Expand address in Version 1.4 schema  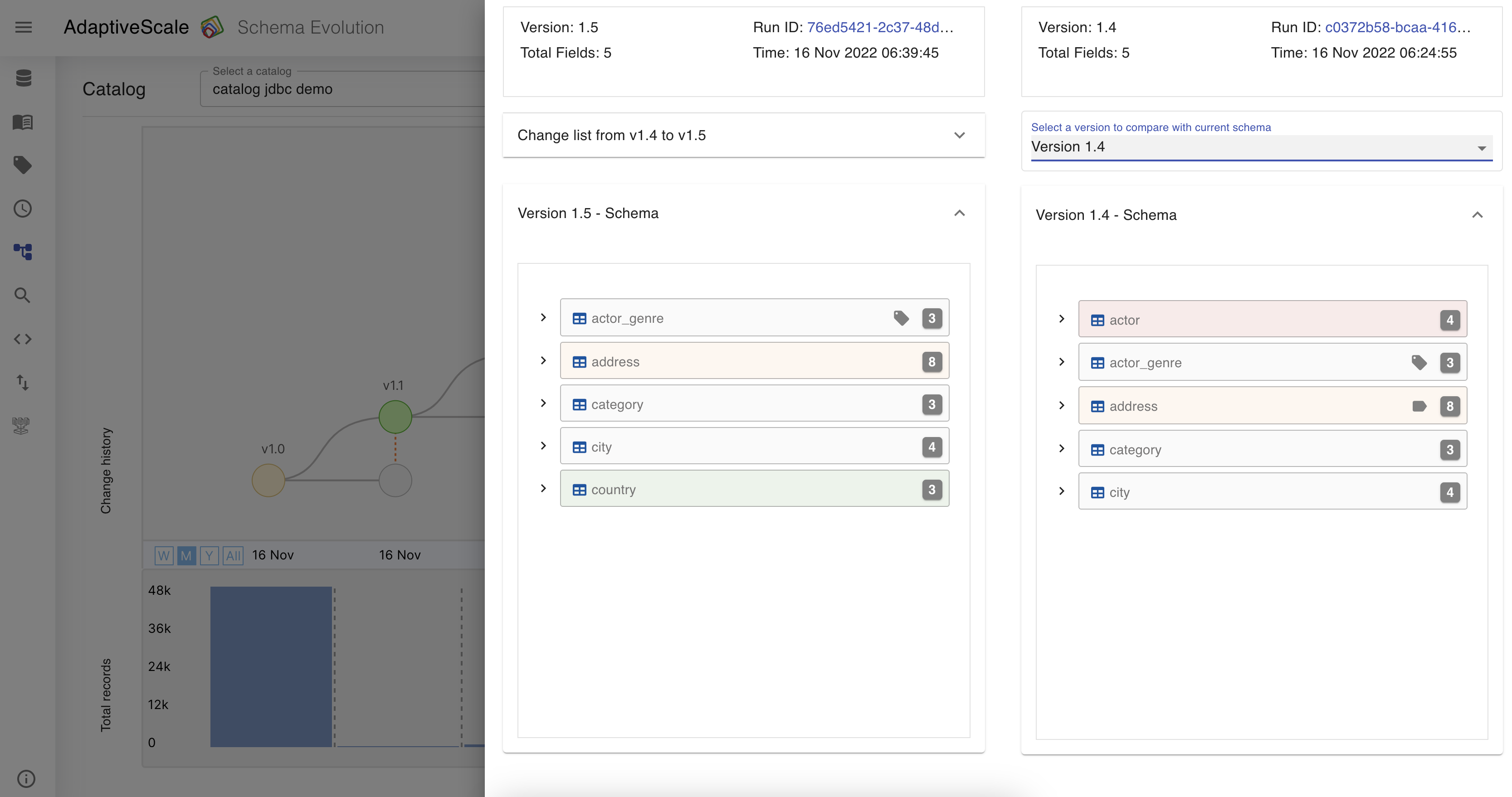(x=1061, y=405)
